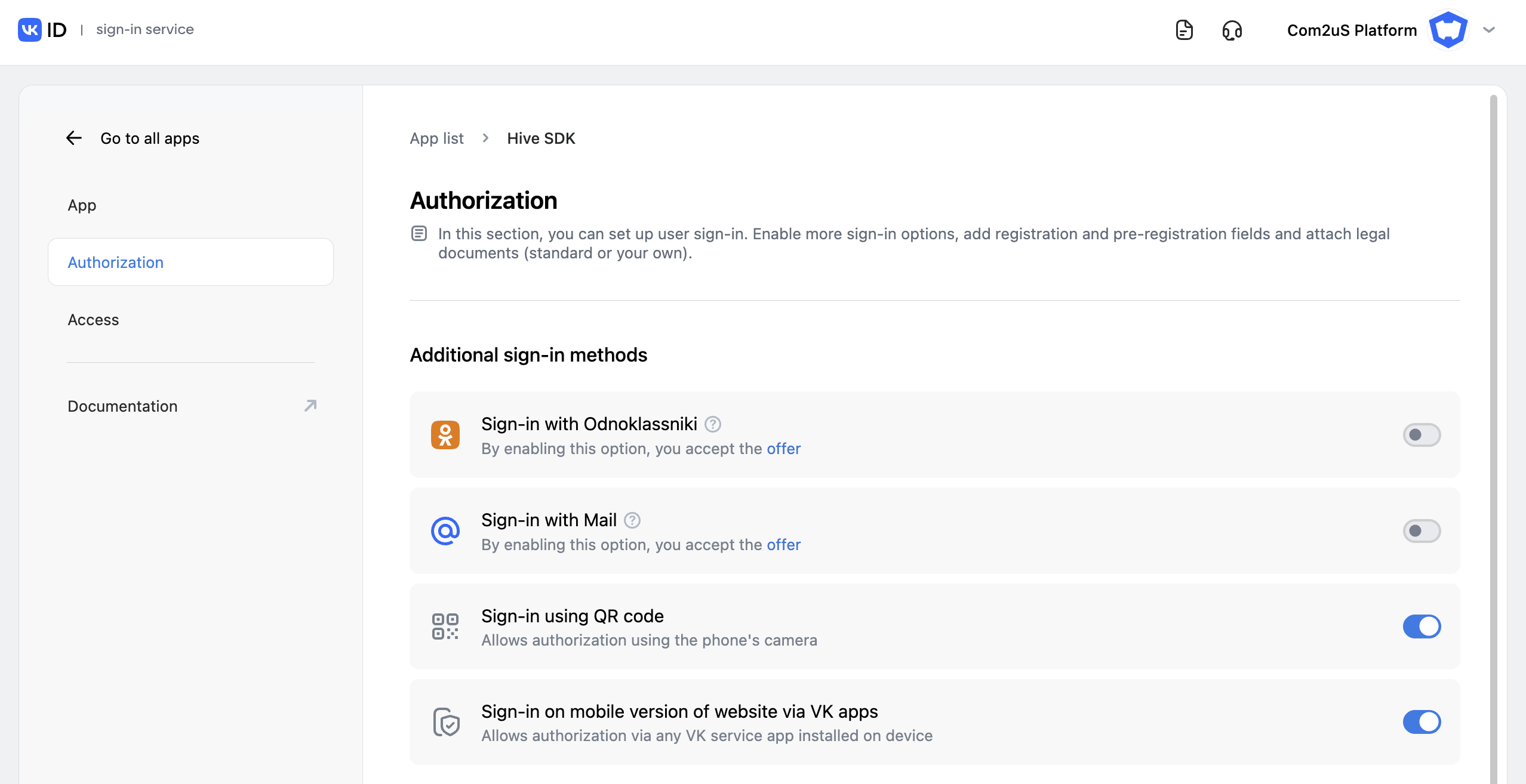Click the Documentation external link arrow

pyautogui.click(x=310, y=406)
